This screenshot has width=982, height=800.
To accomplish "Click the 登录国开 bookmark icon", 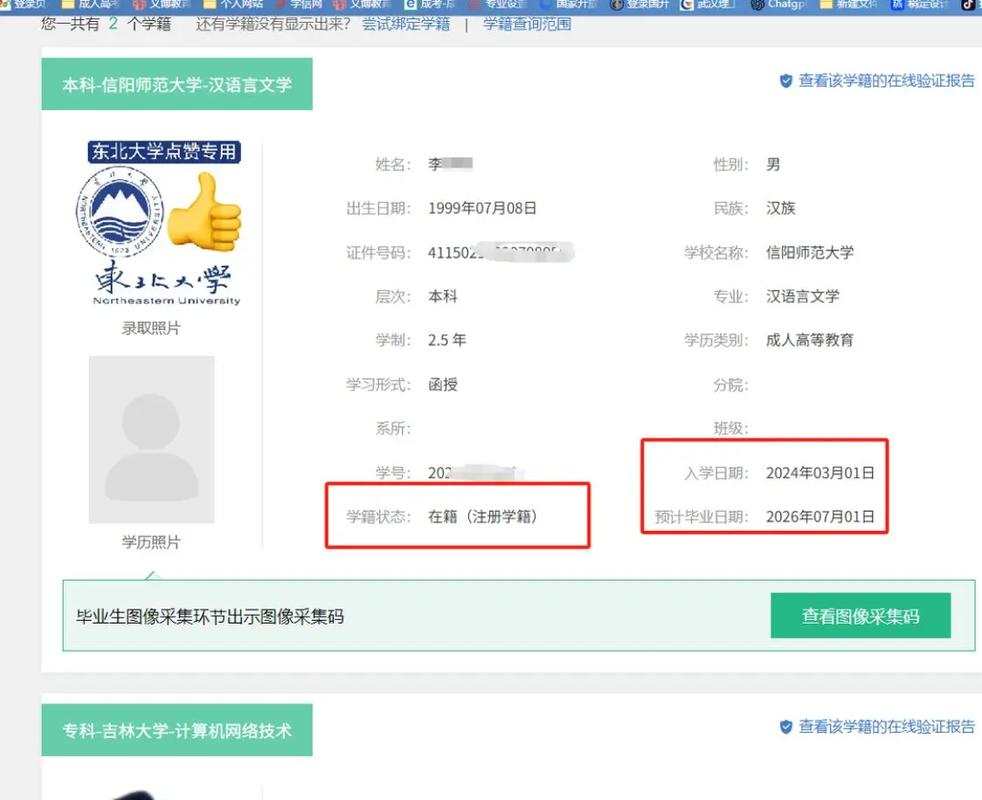I will [617, 5].
